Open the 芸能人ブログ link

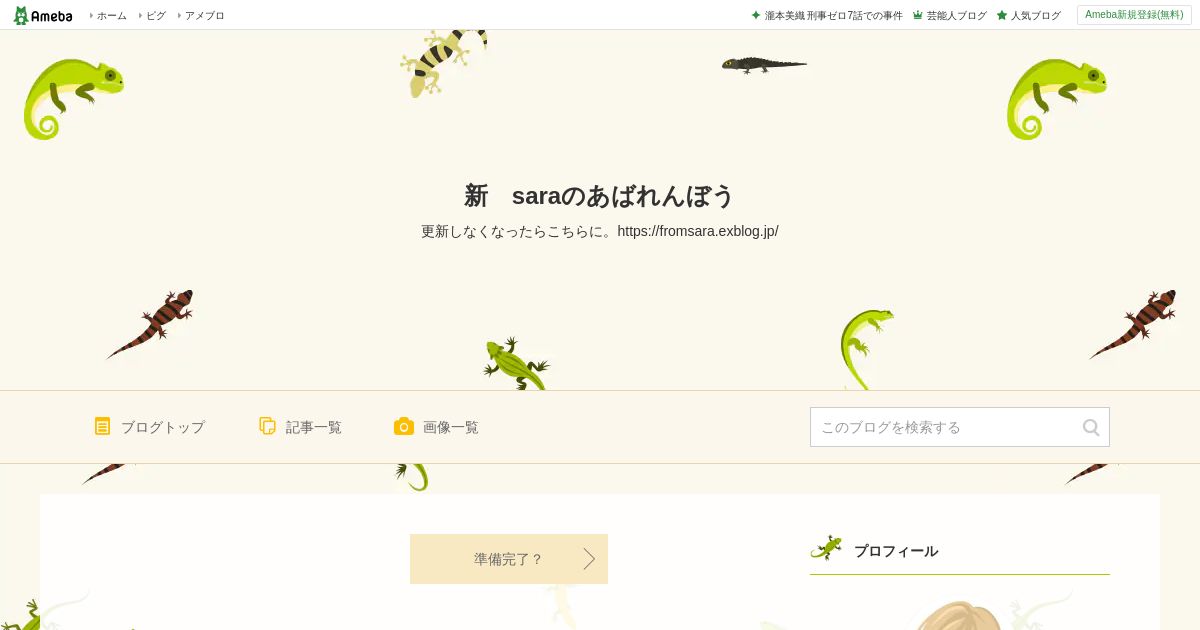pyautogui.click(x=956, y=15)
